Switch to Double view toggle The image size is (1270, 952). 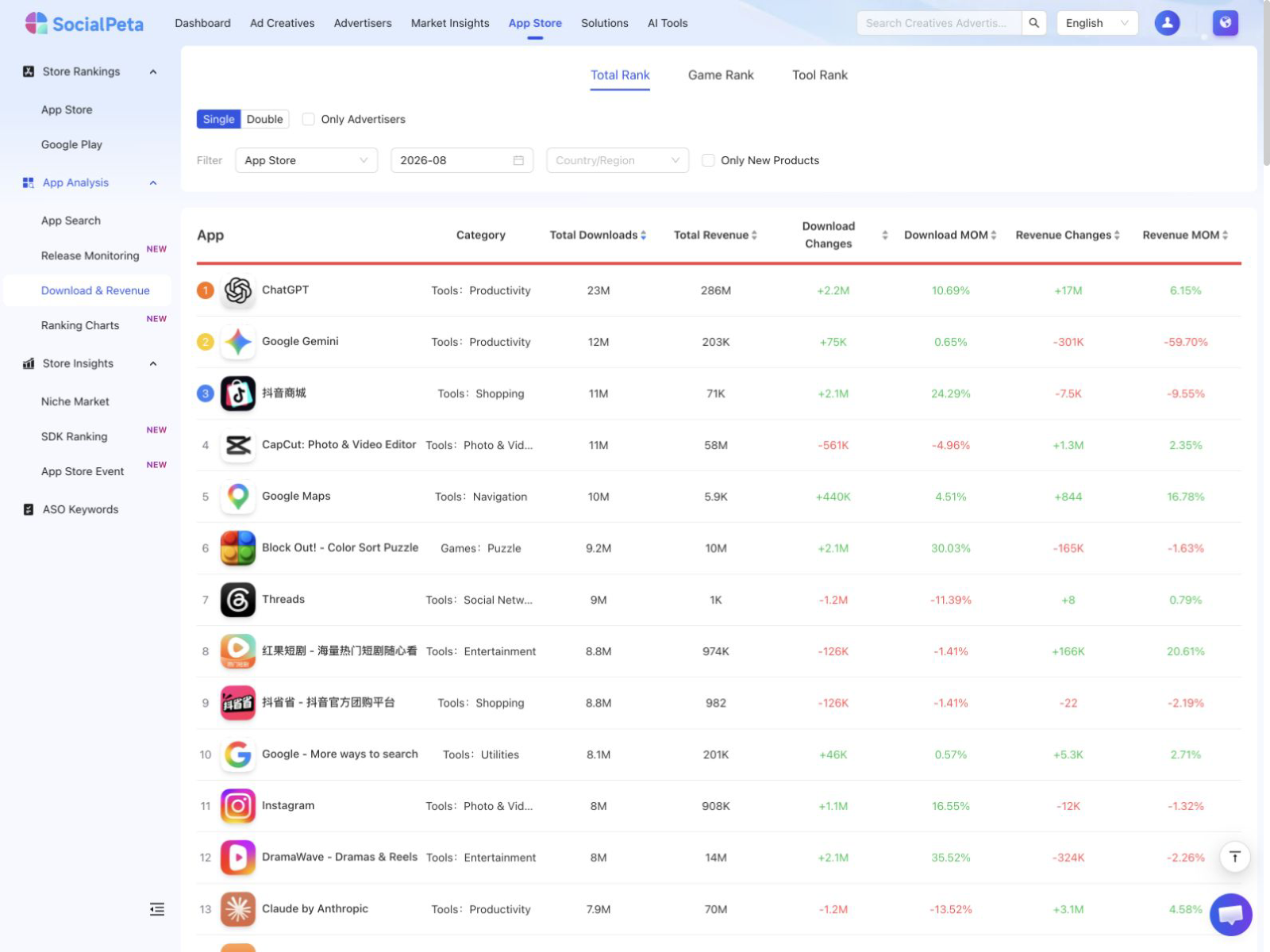click(264, 119)
